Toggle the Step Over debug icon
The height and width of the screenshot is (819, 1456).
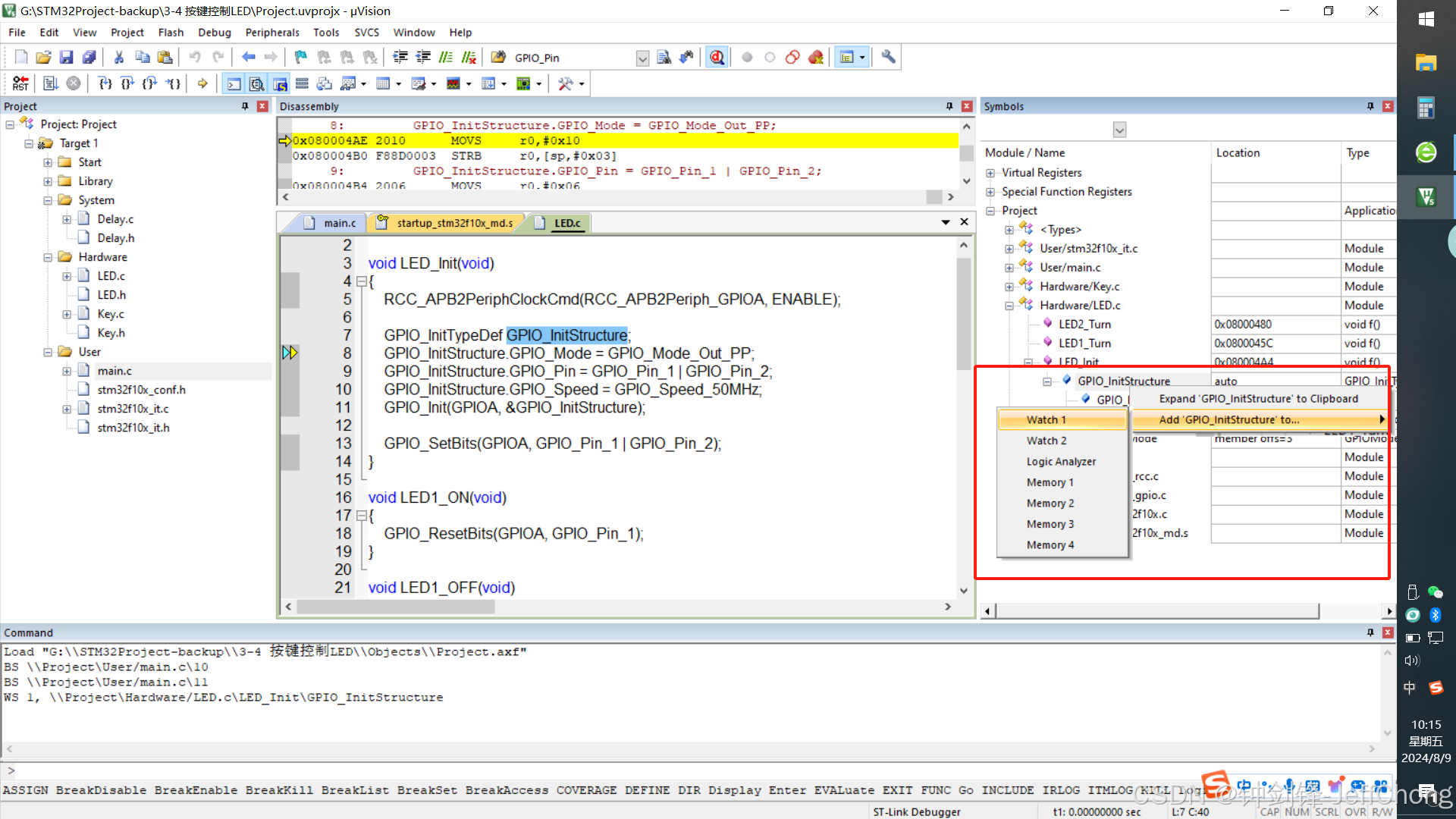point(127,83)
